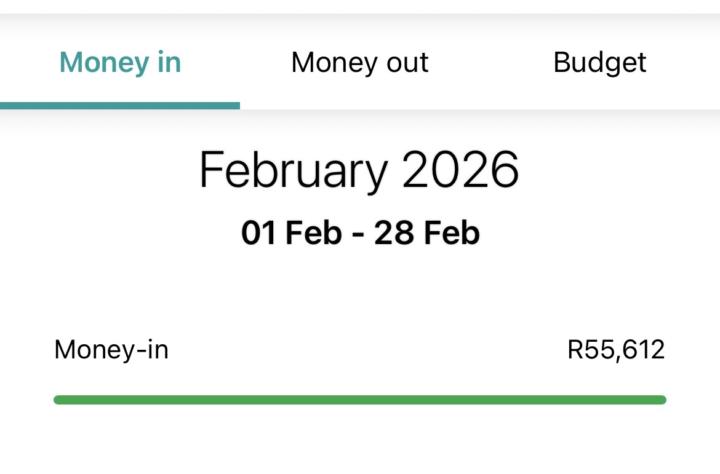Screen dimensions: 720x474
Task: Select the Money in tab
Action: [120, 63]
